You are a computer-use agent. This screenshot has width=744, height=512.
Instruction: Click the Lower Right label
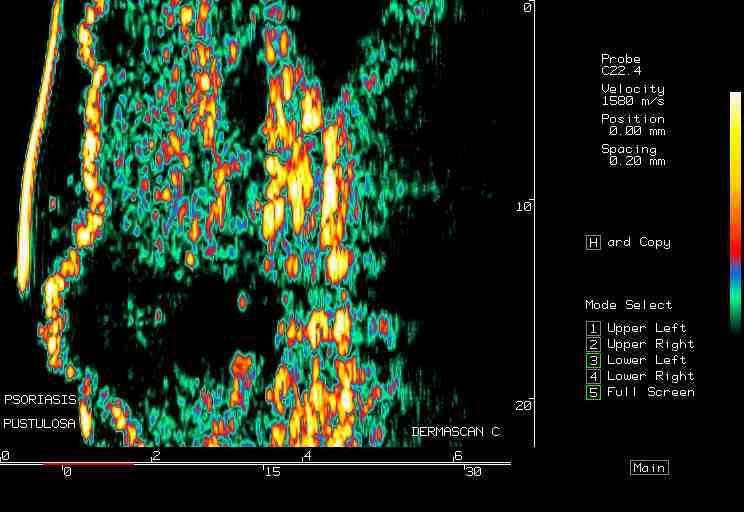point(651,376)
